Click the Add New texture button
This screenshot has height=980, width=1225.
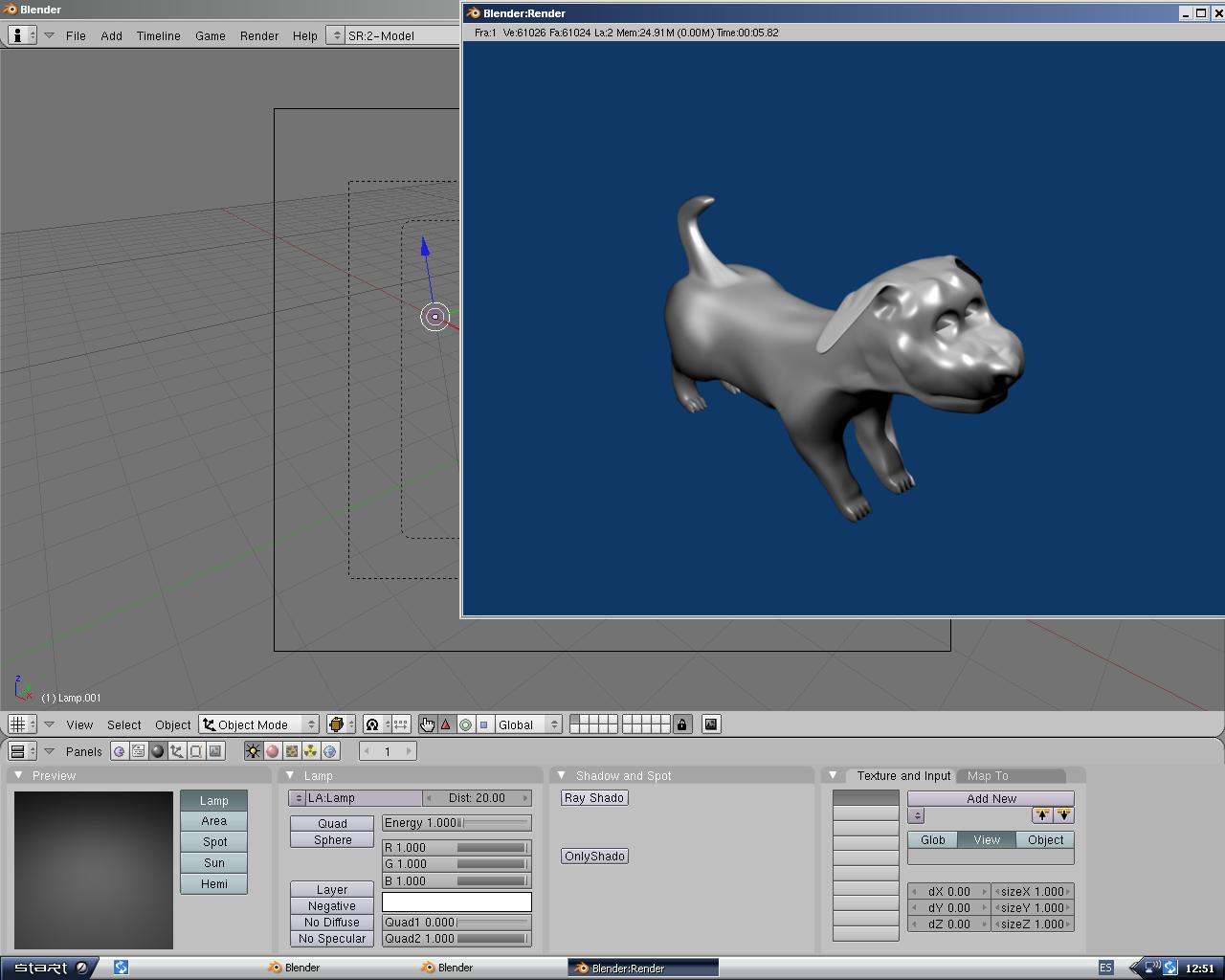991,798
